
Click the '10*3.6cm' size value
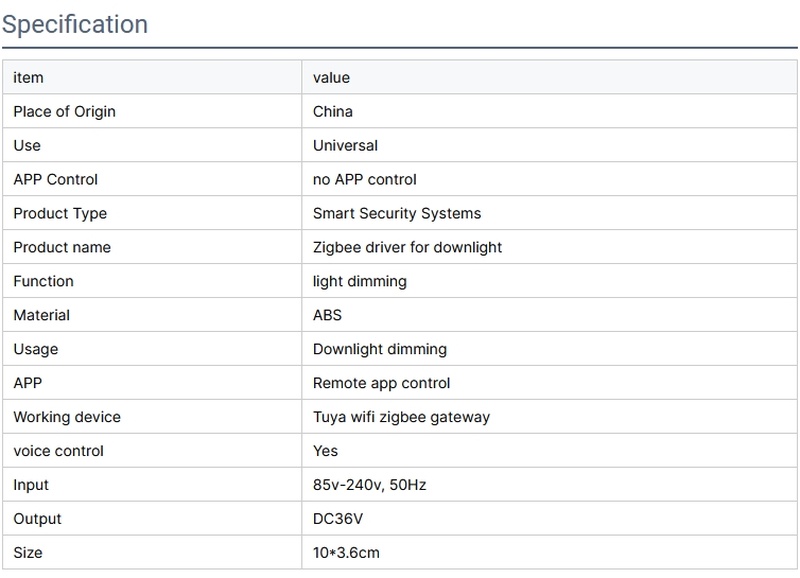(346, 552)
